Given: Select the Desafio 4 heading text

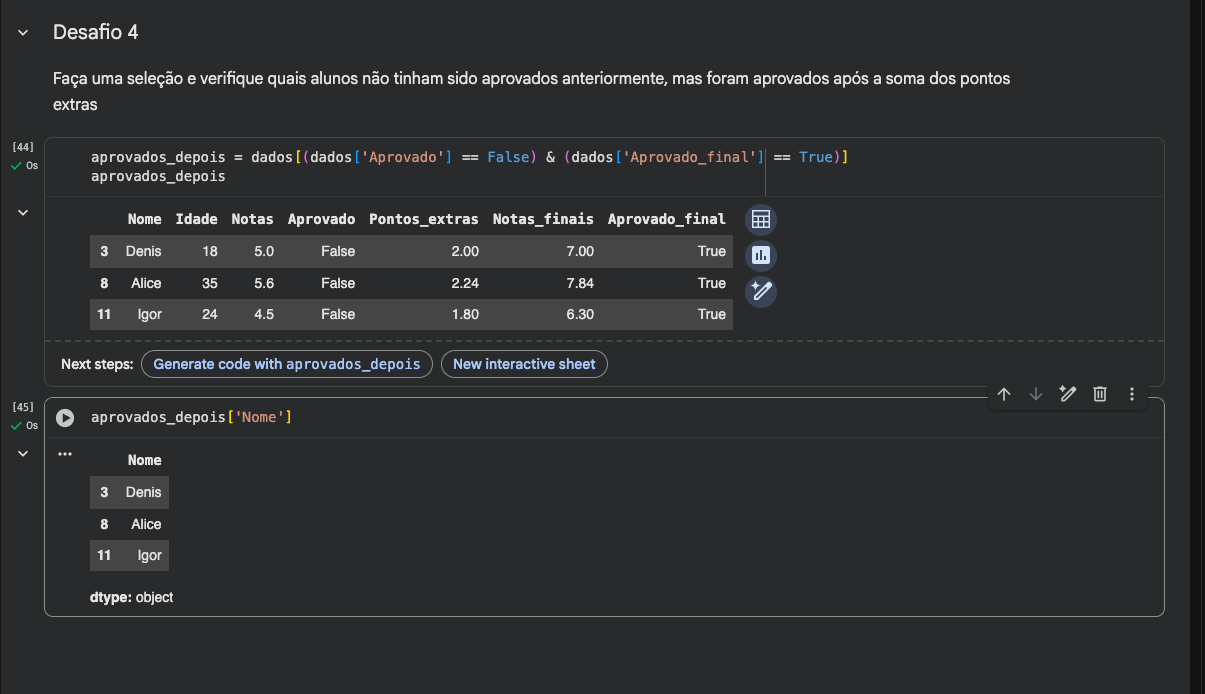Looking at the screenshot, I should click(x=96, y=32).
